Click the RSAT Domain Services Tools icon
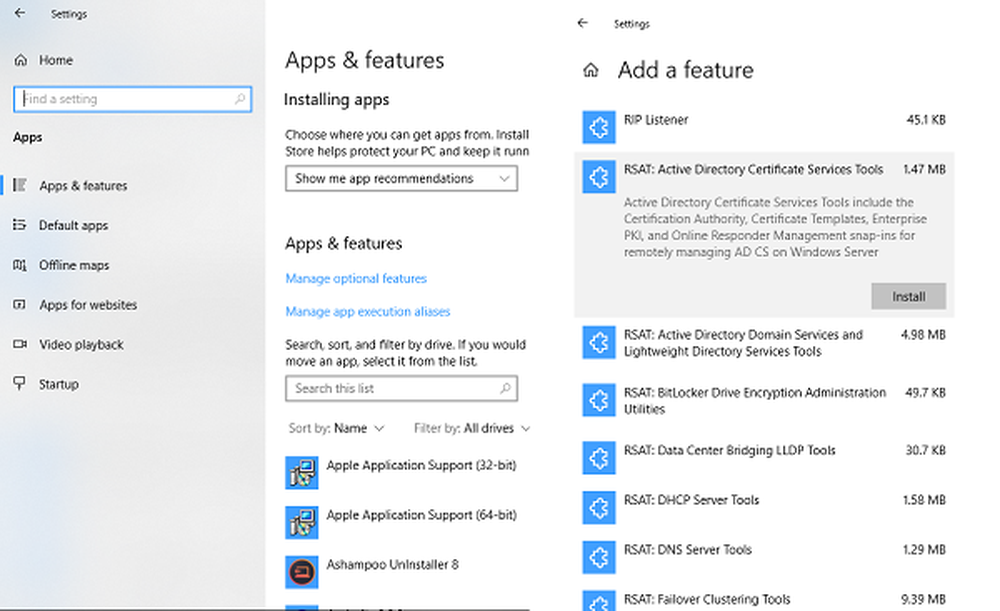This screenshot has height=611, width=1000. click(599, 342)
